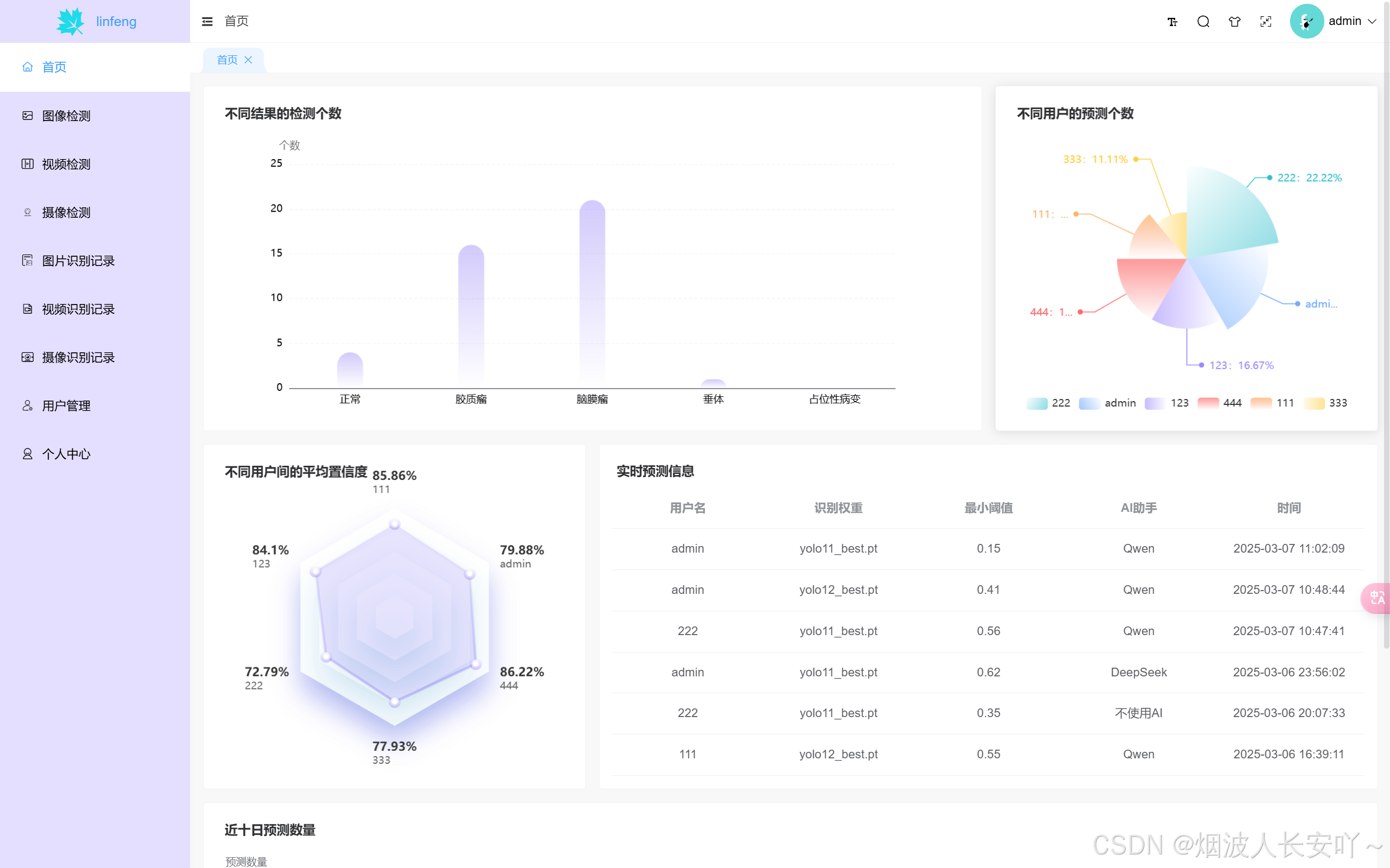Screen dimensions: 1390x868
Task: Collapse sidebar with hamburger menu icon
Action: coord(207,21)
